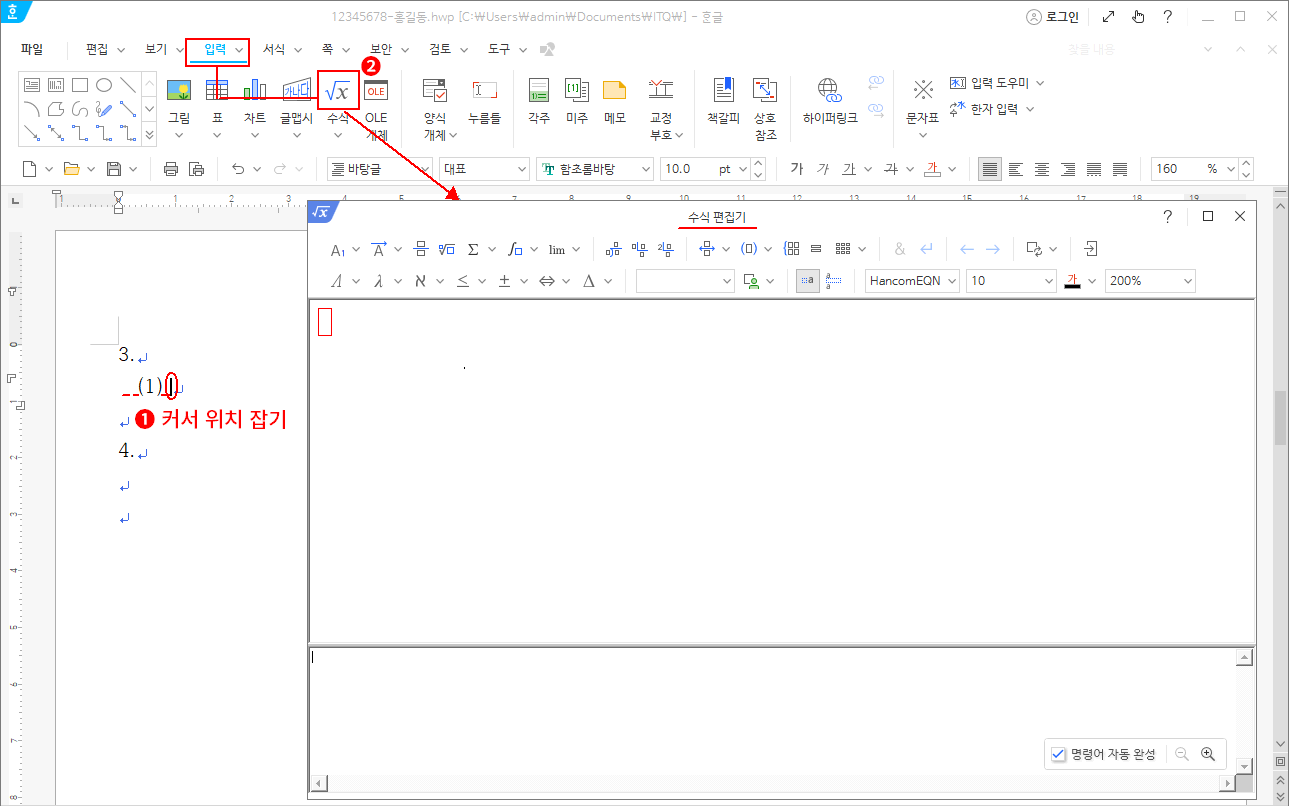Click the 로그인 login button
The height and width of the screenshot is (806, 1289).
(1052, 17)
